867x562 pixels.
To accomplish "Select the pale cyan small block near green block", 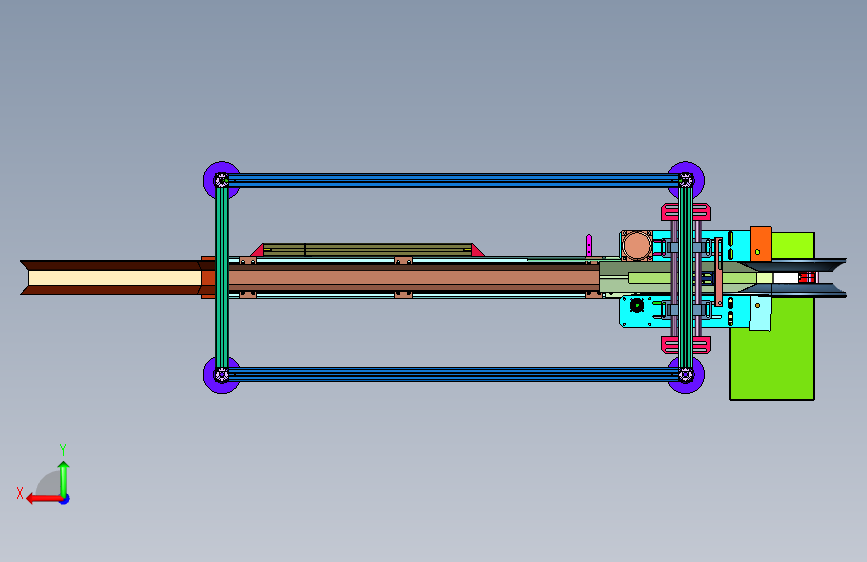I will point(760,313).
